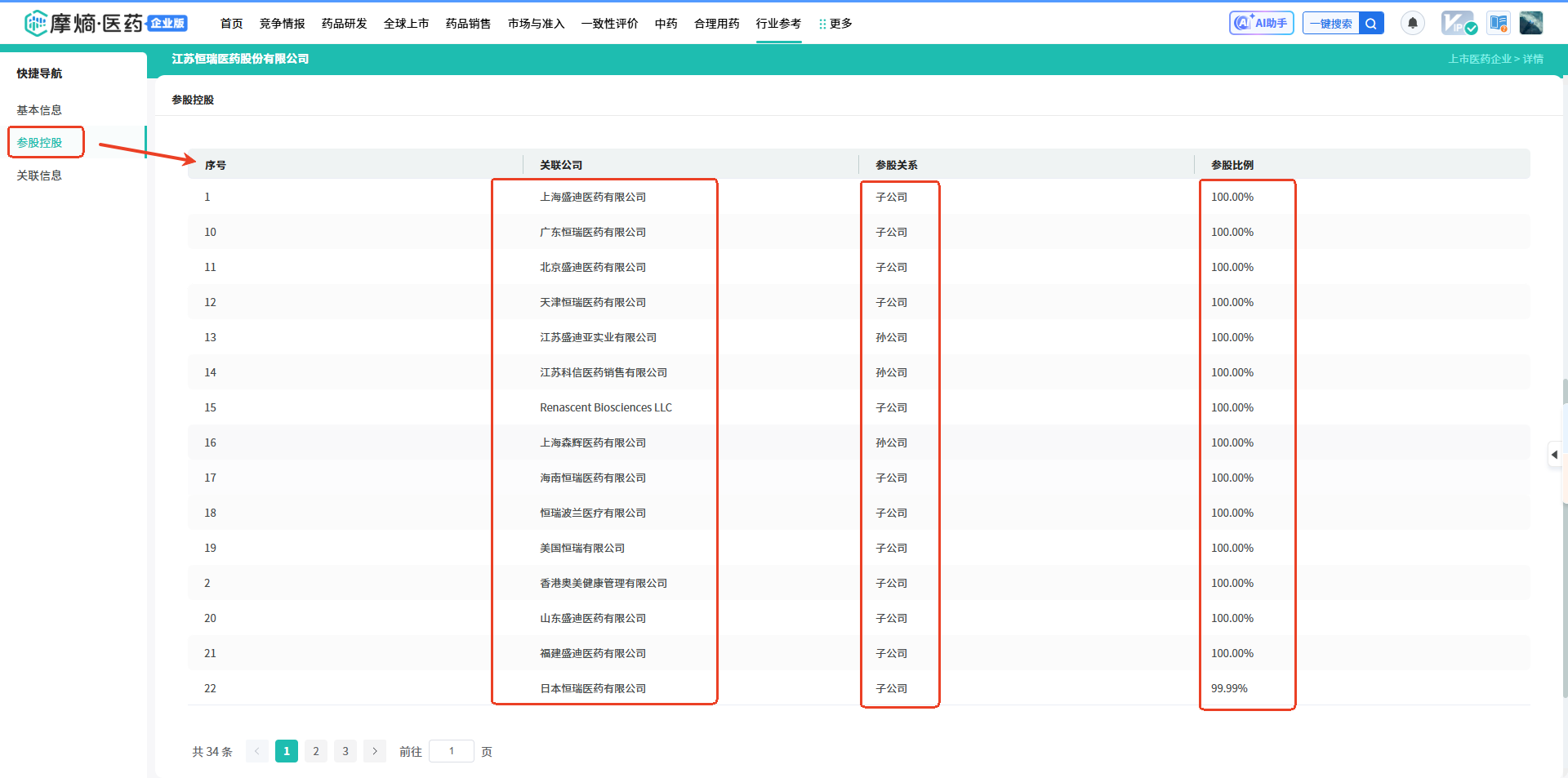Click 孙公司 in 江苏盛迪亚实业 row

click(891, 337)
